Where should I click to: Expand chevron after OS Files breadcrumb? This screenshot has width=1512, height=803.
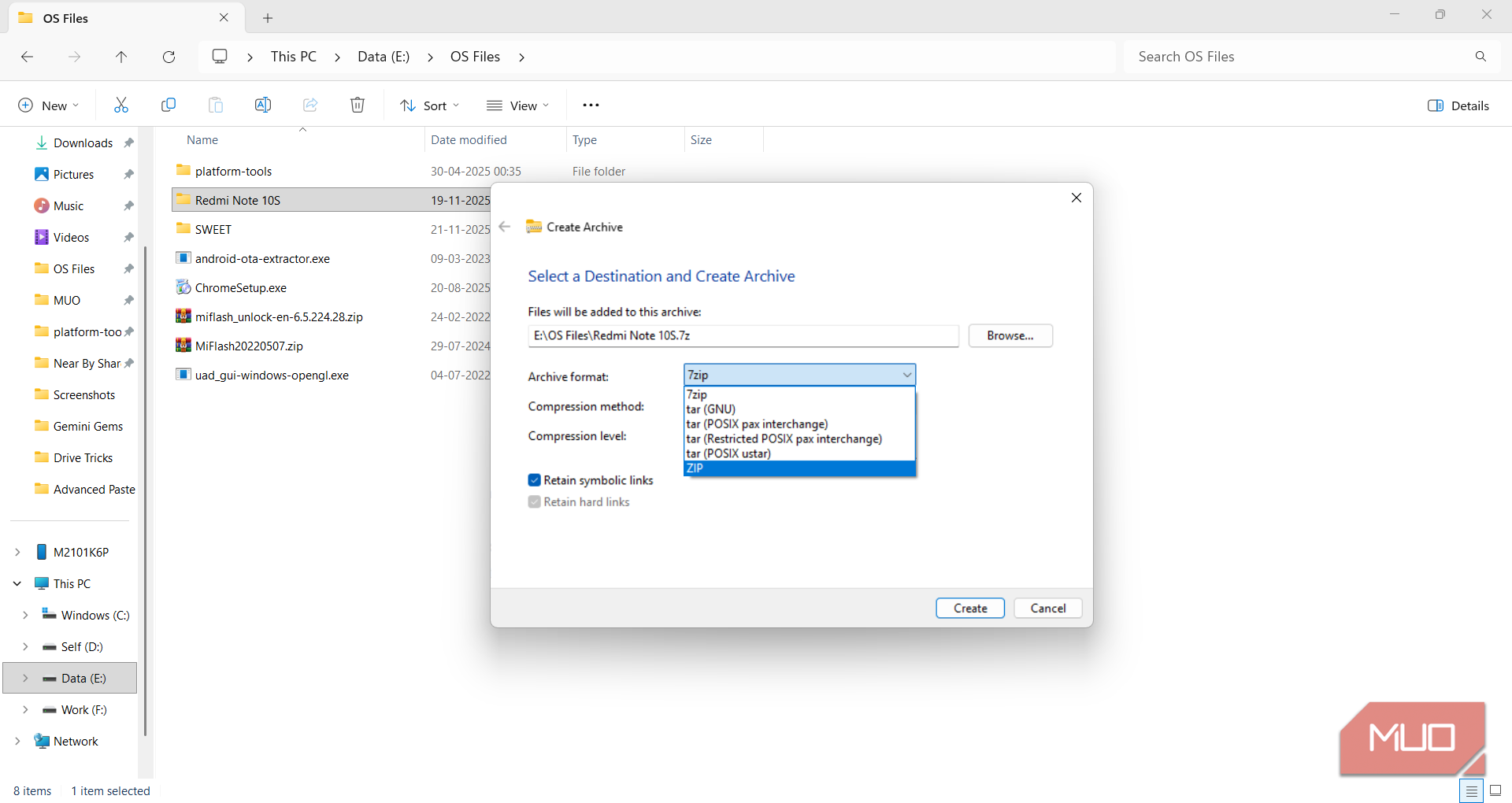coord(521,57)
